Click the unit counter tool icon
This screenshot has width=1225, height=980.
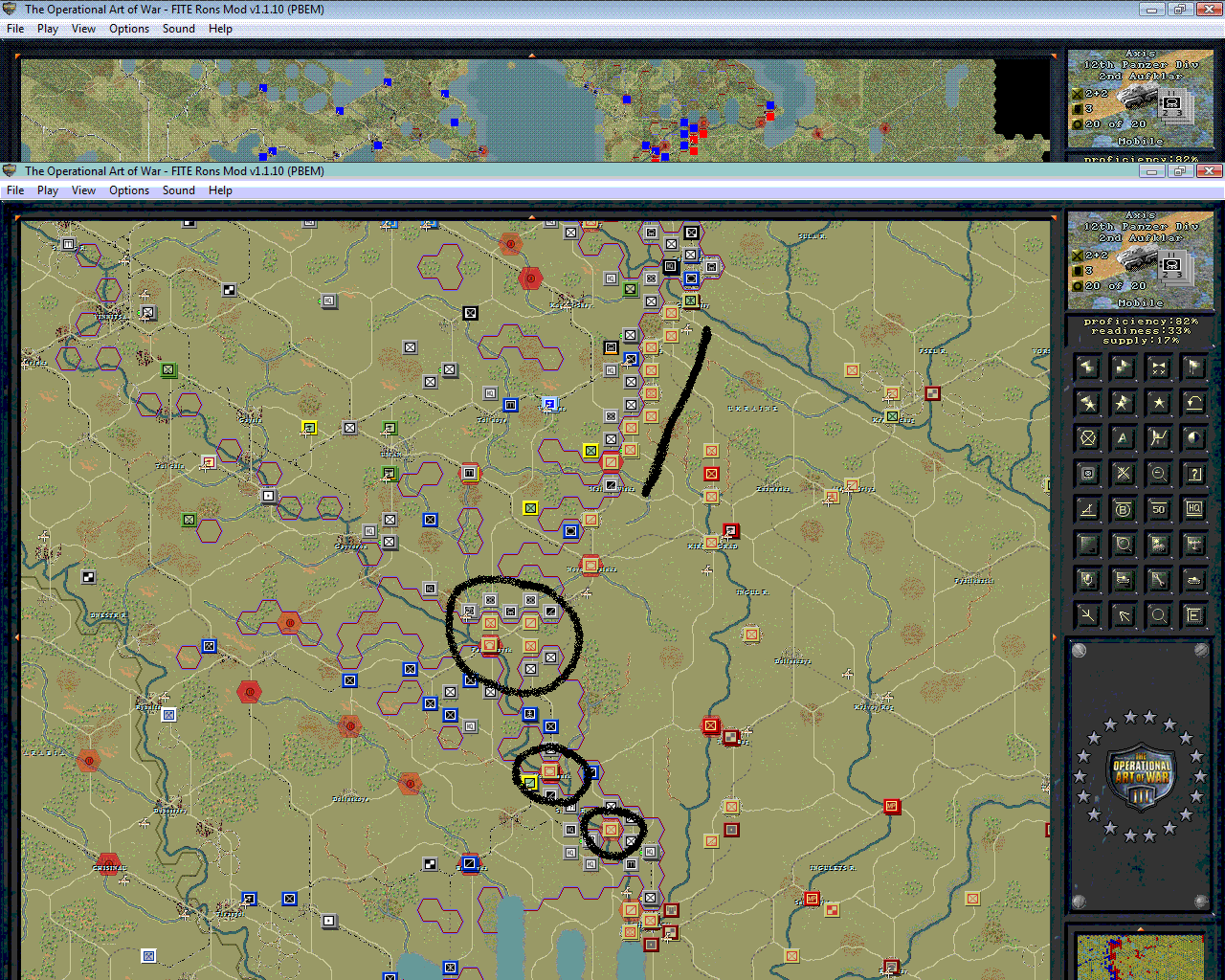1088,474
